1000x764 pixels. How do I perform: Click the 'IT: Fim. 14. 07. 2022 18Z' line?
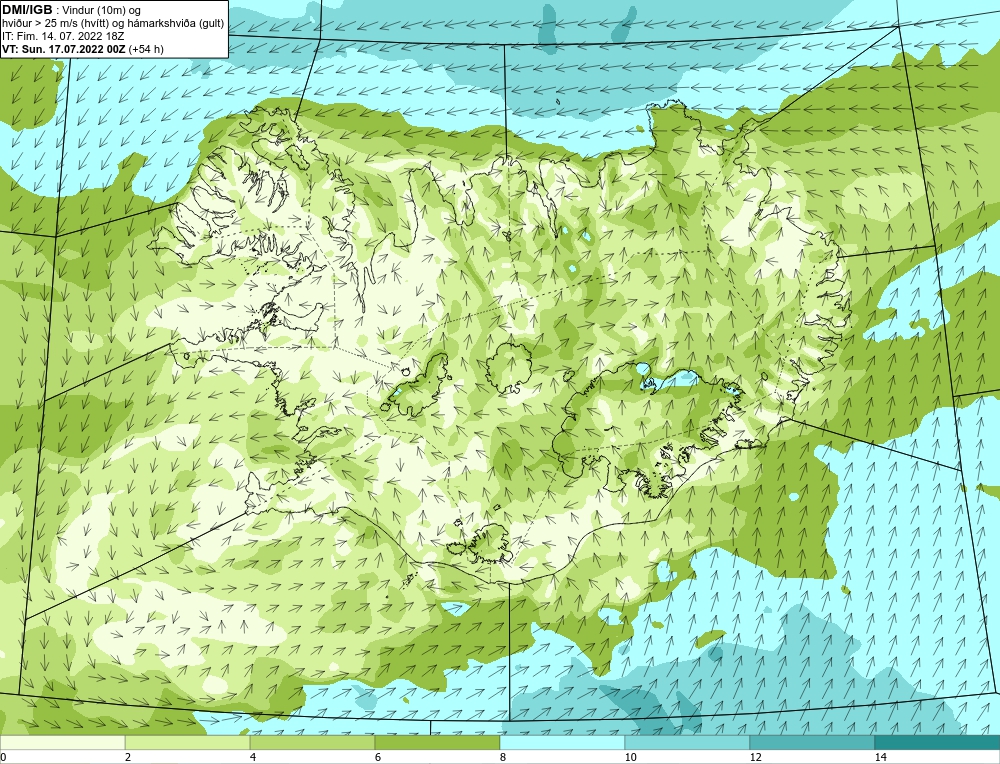coord(62,36)
